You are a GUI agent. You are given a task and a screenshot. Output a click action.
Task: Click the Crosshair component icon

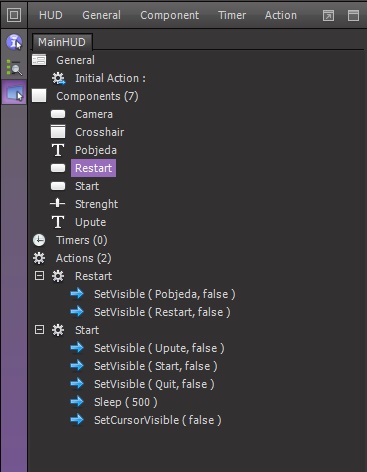point(58,131)
